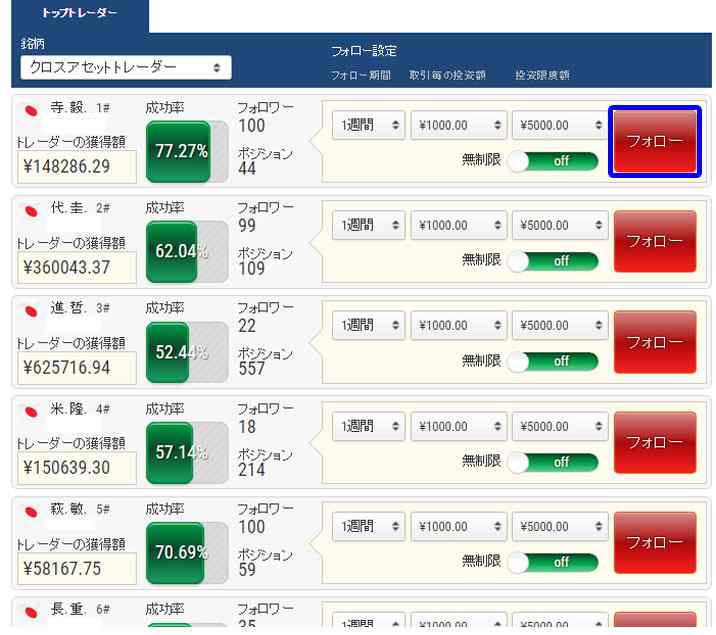Click the 57.14% success rate bar
716x635 pixels.
click(x=187, y=453)
